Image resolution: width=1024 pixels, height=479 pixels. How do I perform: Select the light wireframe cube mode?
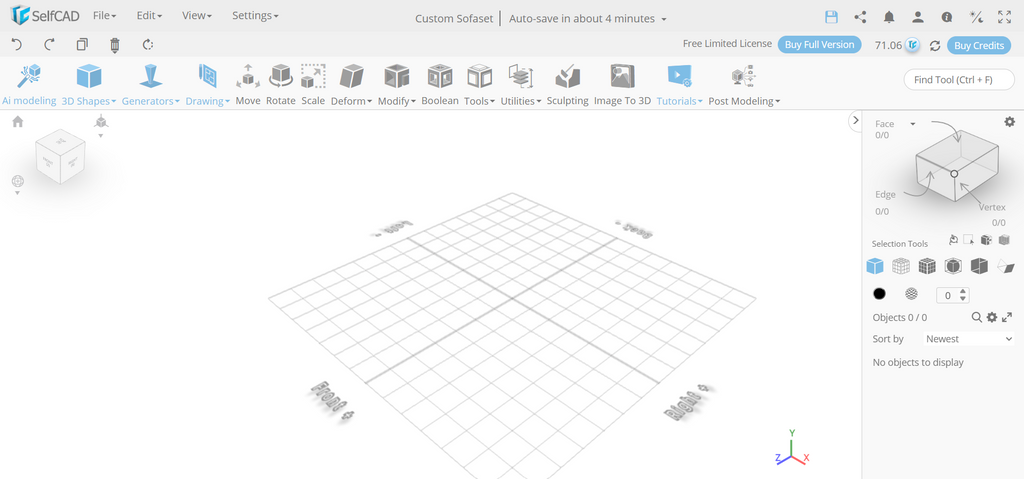pyautogui.click(x=901, y=266)
